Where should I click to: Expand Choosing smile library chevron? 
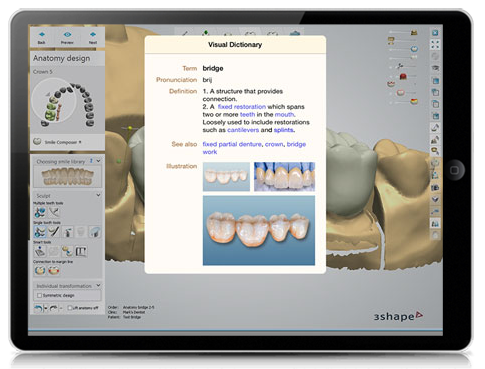[98, 161]
